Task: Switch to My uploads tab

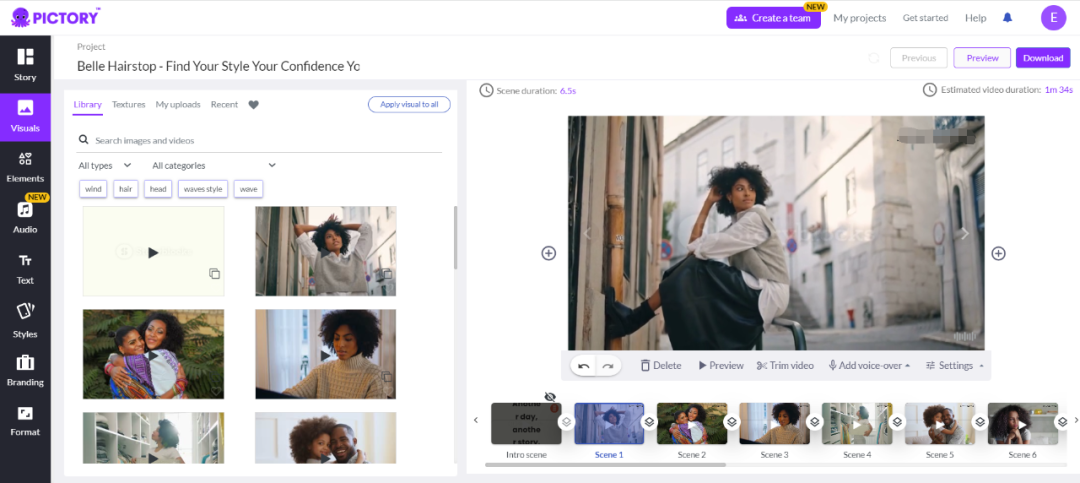Action: [178, 105]
